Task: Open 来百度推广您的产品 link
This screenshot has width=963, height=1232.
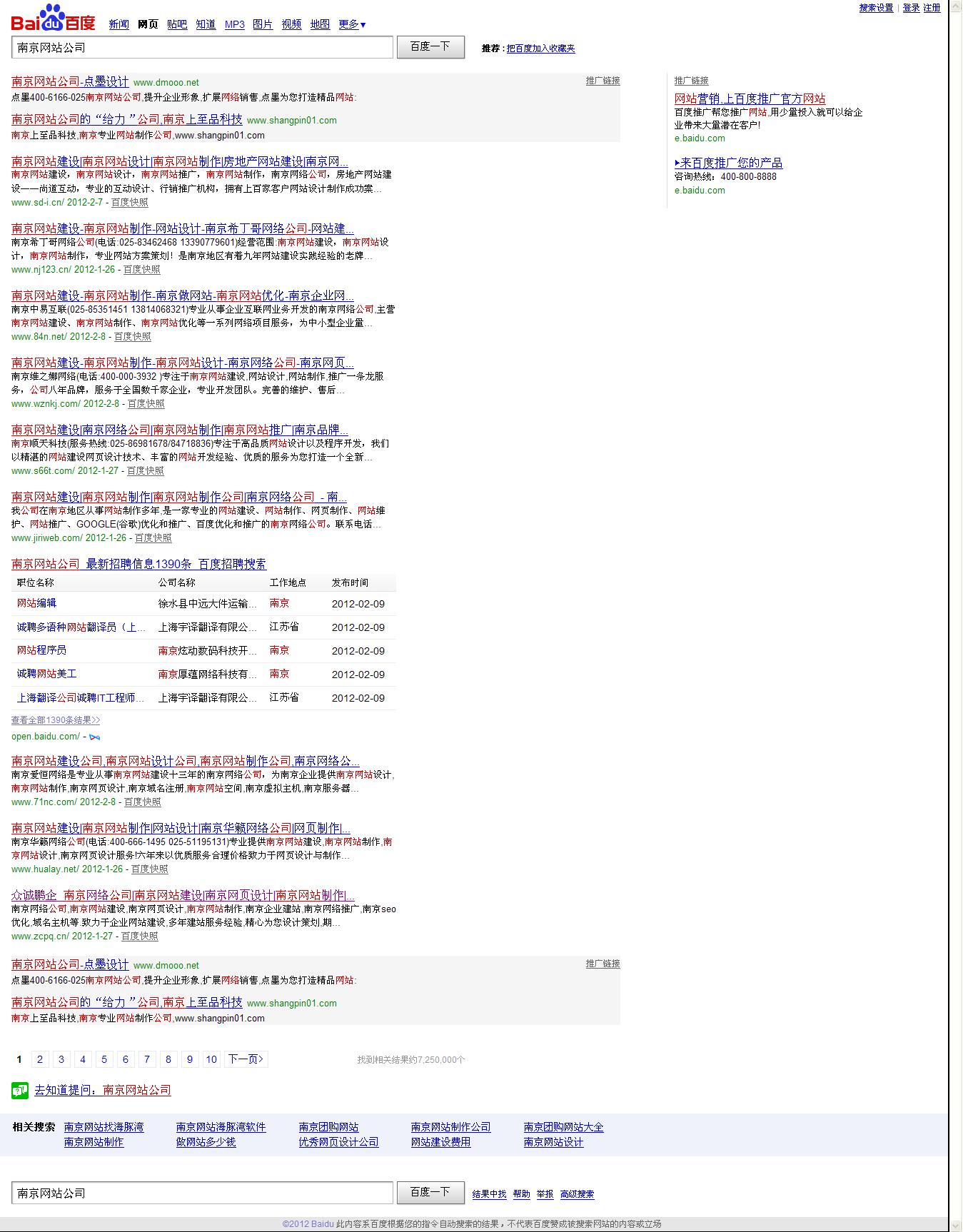Action: coord(728,163)
